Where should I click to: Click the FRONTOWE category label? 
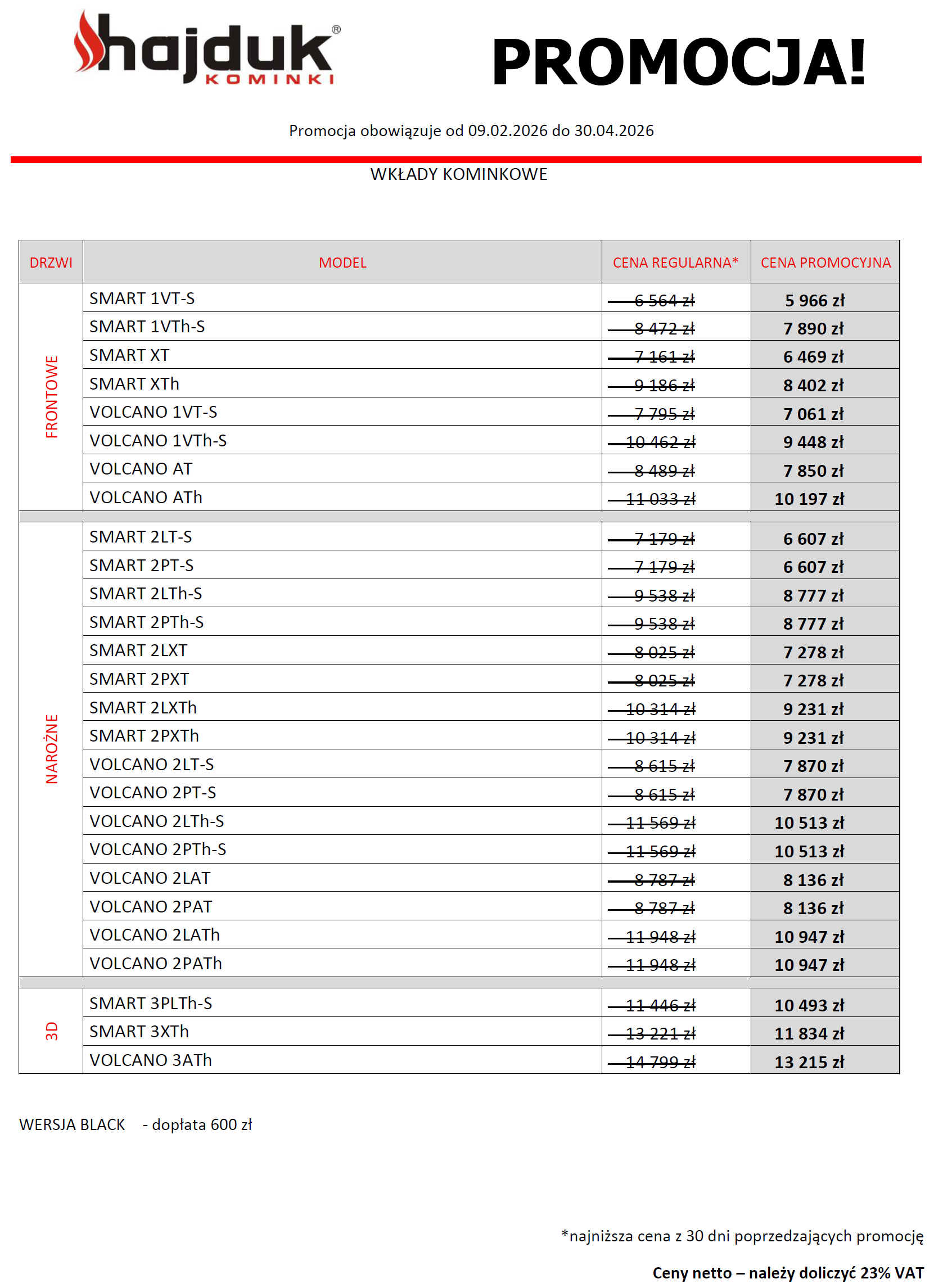click(51, 396)
